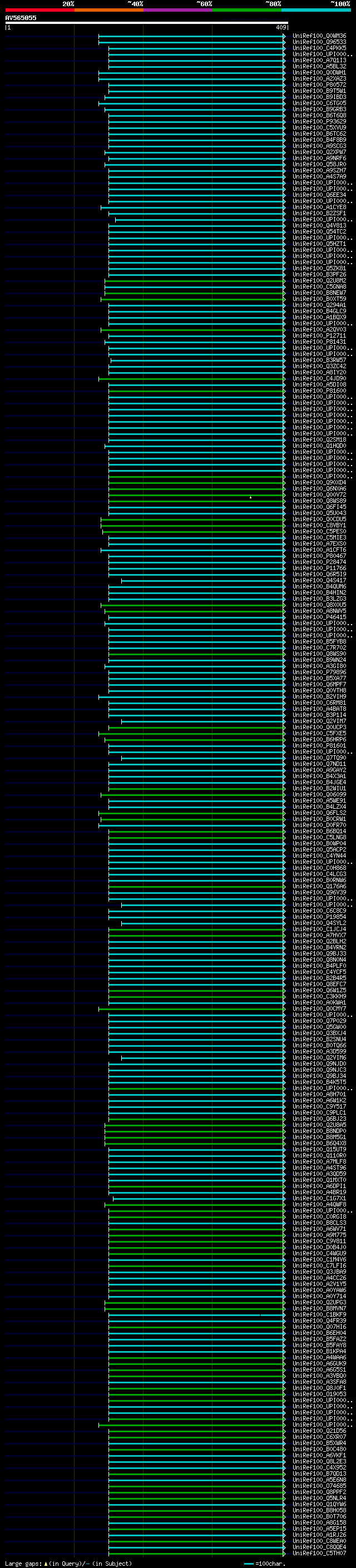Select hit label UniRef100_P46415
The height and width of the screenshot is (1568, 356).
pyautogui.click(x=319, y=617)
